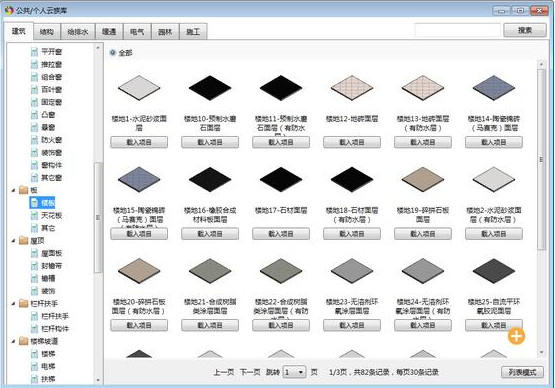Open the 楼地23-无溶剂环氧涂层面层 thumbnail
The image size is (555, 388).
tap(352, 272)
